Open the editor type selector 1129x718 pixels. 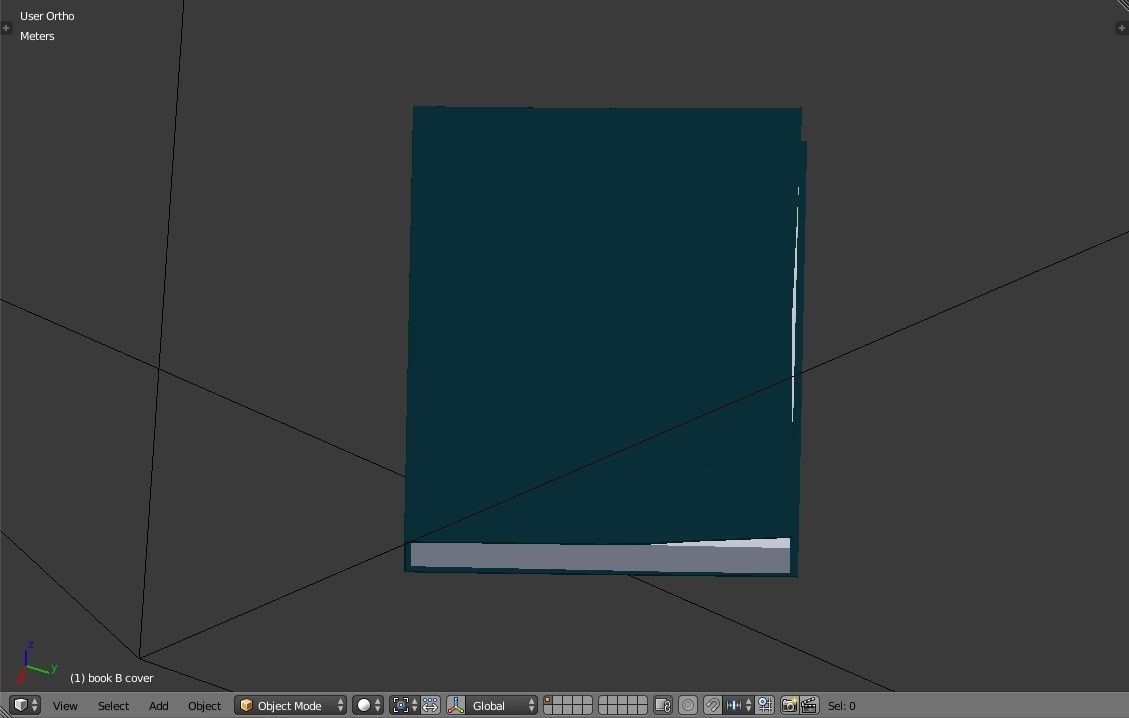click(x=25, y=705)
